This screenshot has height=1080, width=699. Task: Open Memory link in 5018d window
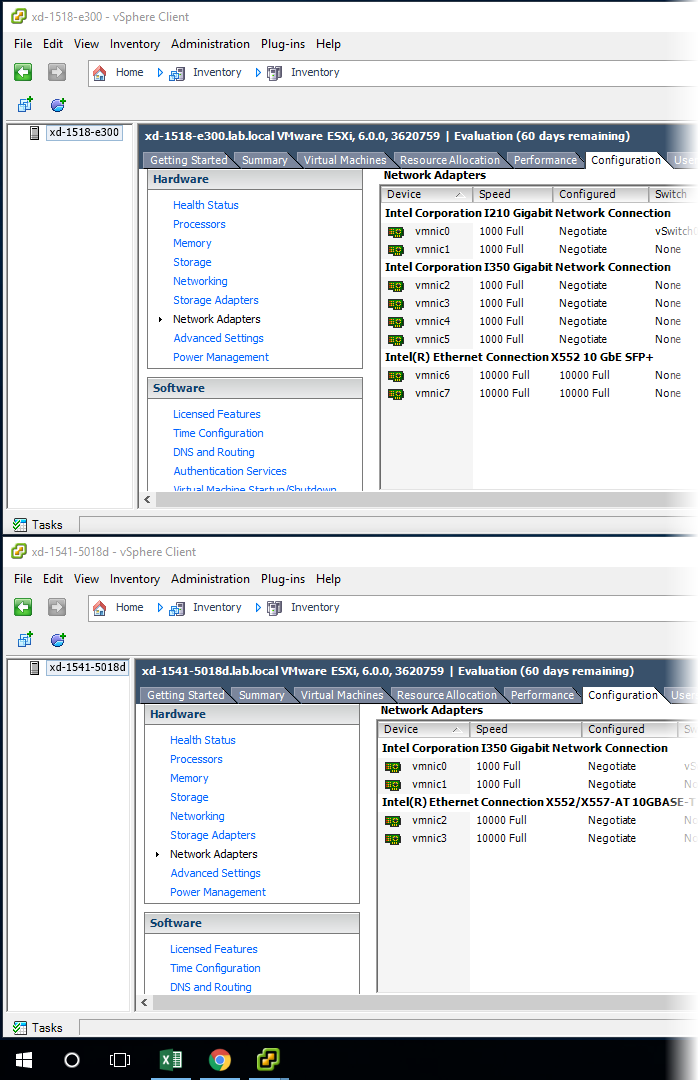189,778
